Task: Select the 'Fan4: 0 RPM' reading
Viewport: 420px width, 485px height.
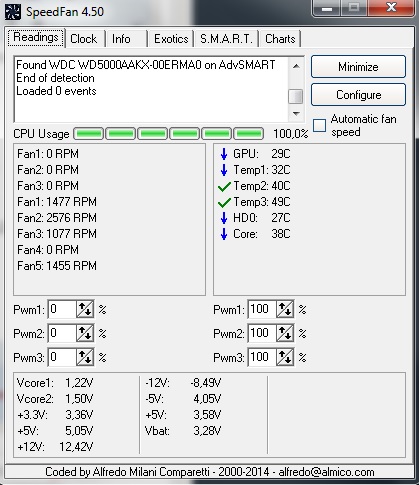Action: click(48, 250)
